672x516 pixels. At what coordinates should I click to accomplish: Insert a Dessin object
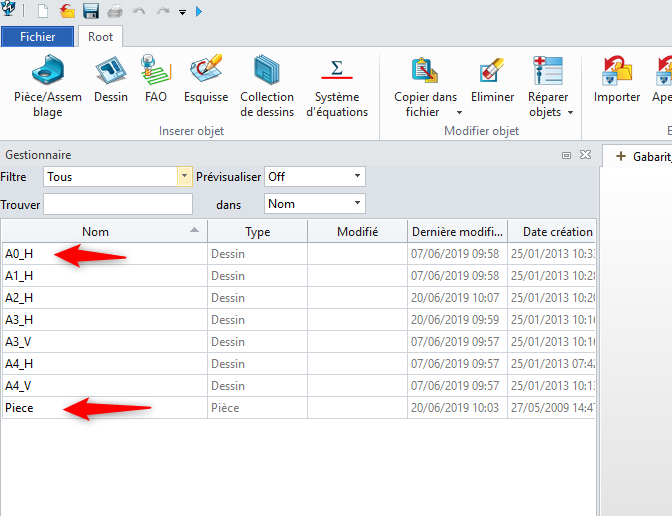[111, 79]
